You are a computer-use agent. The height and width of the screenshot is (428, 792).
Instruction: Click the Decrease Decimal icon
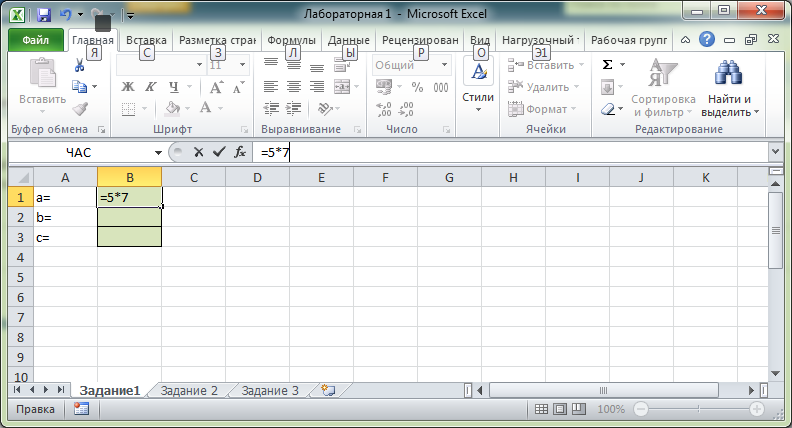point(406,109)
